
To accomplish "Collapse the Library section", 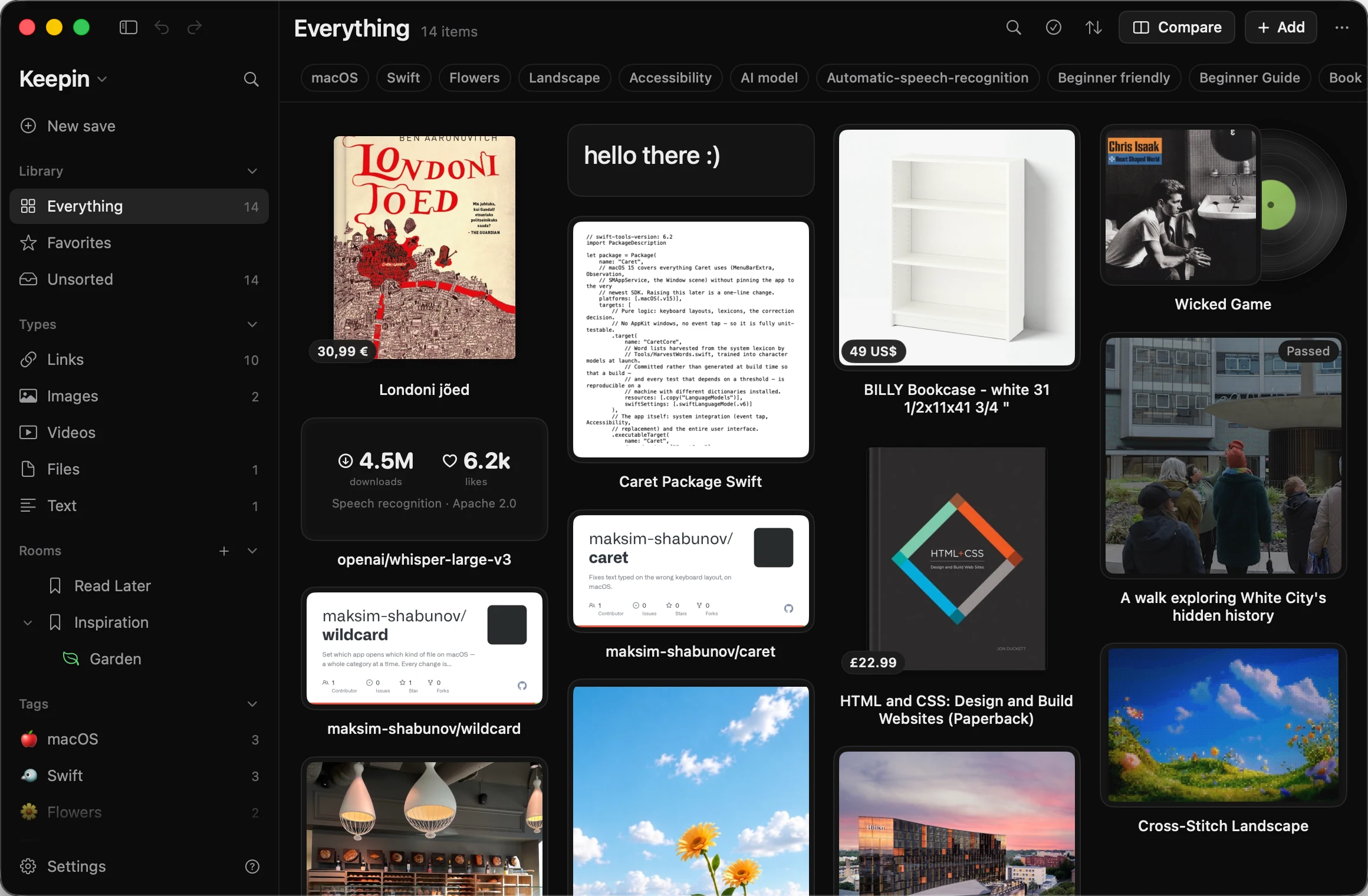I will (x=252, y=171).
